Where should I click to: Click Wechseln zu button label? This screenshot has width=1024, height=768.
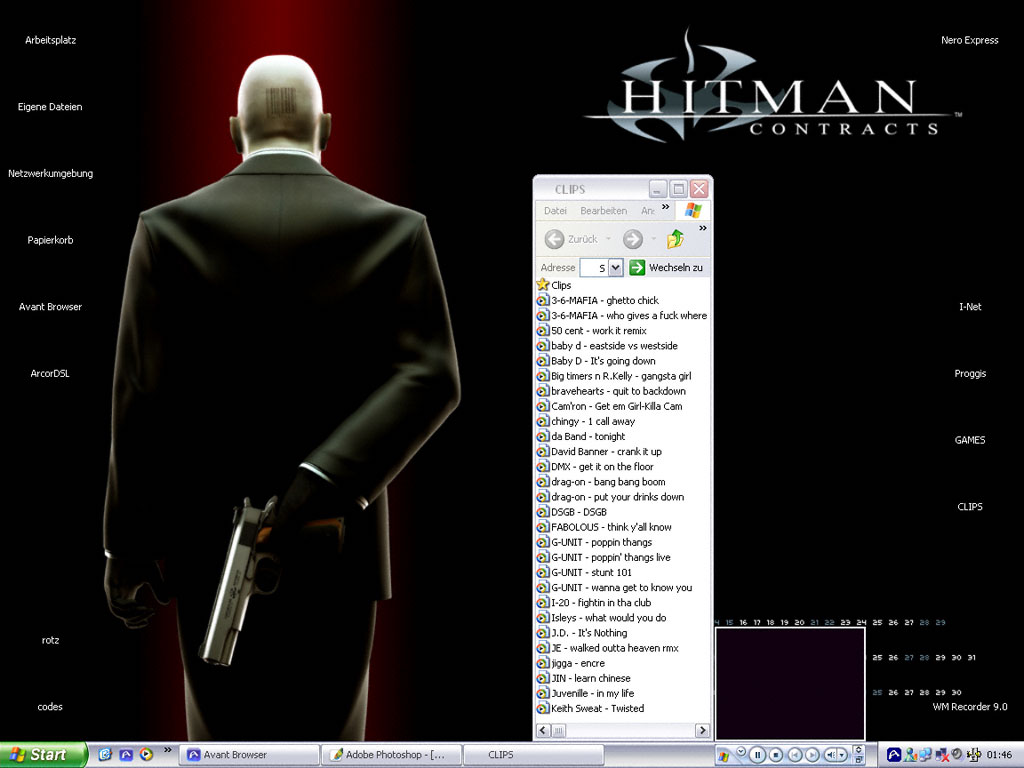tap(676, 267)
